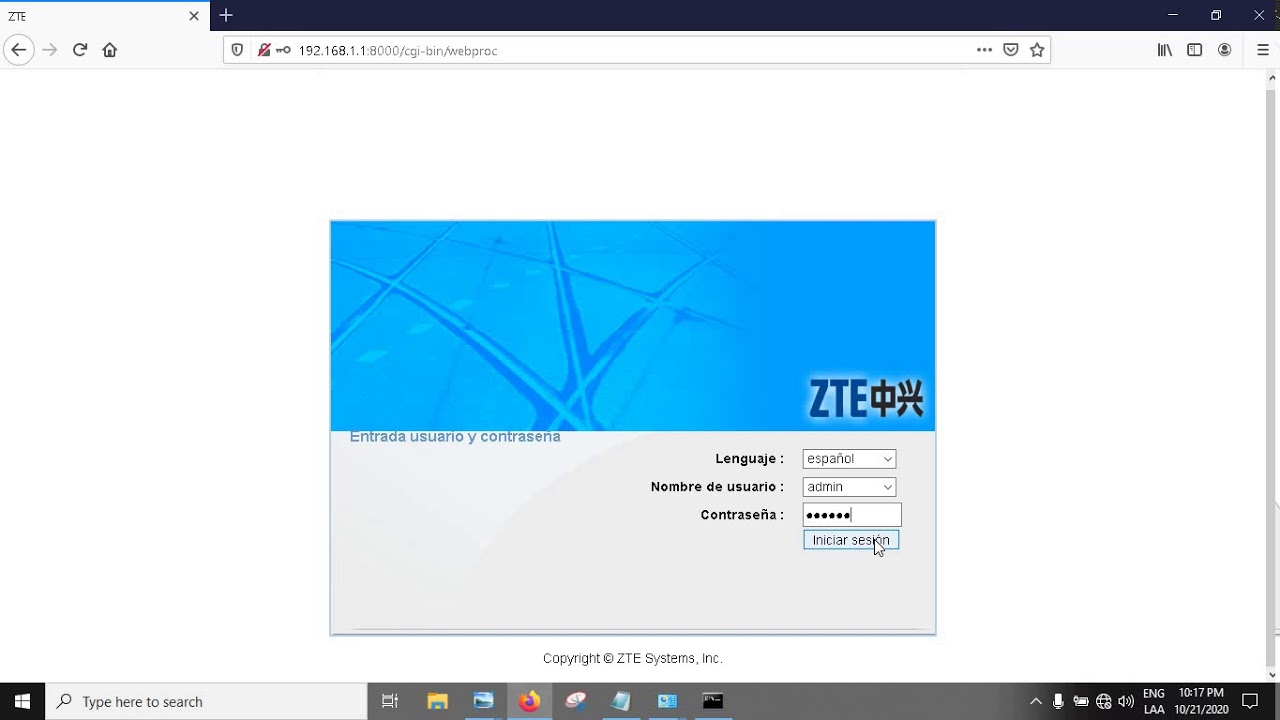Show the sidebars icon
Viewport: 1280px width, 720px height.
(x=1194, y=50)
